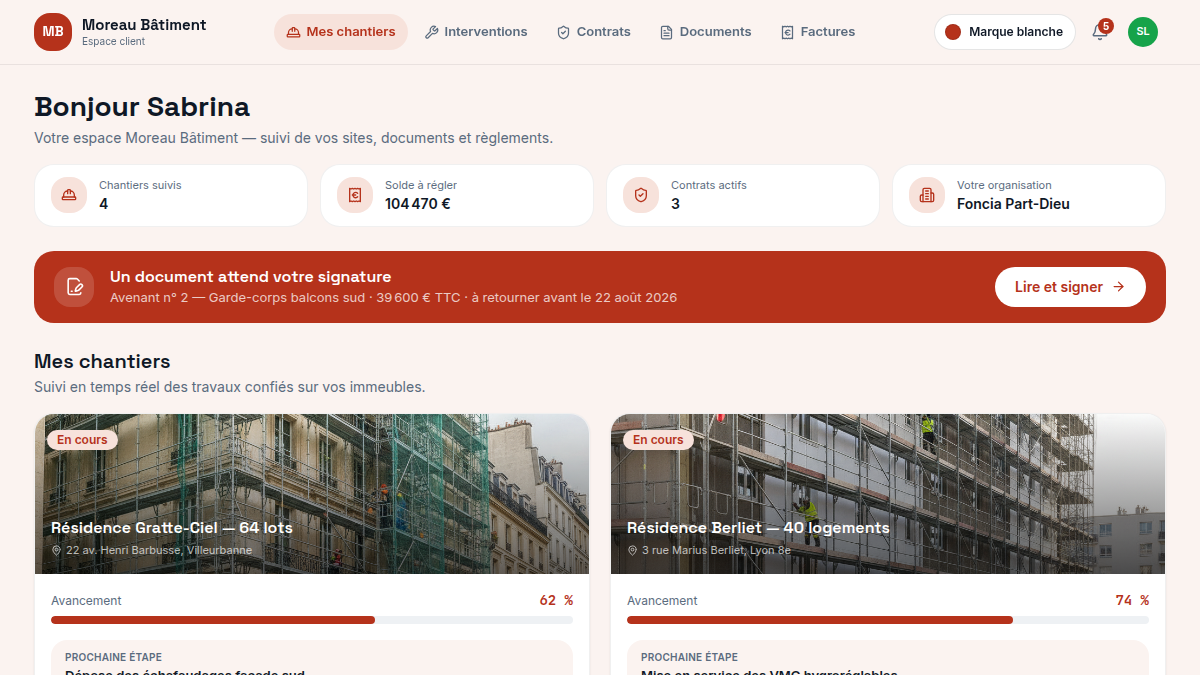Image resolution: width=1200 pixels, height=675 pixels.
Task: Click the Bonjour Sabrina heading
Action: (142, 107)
